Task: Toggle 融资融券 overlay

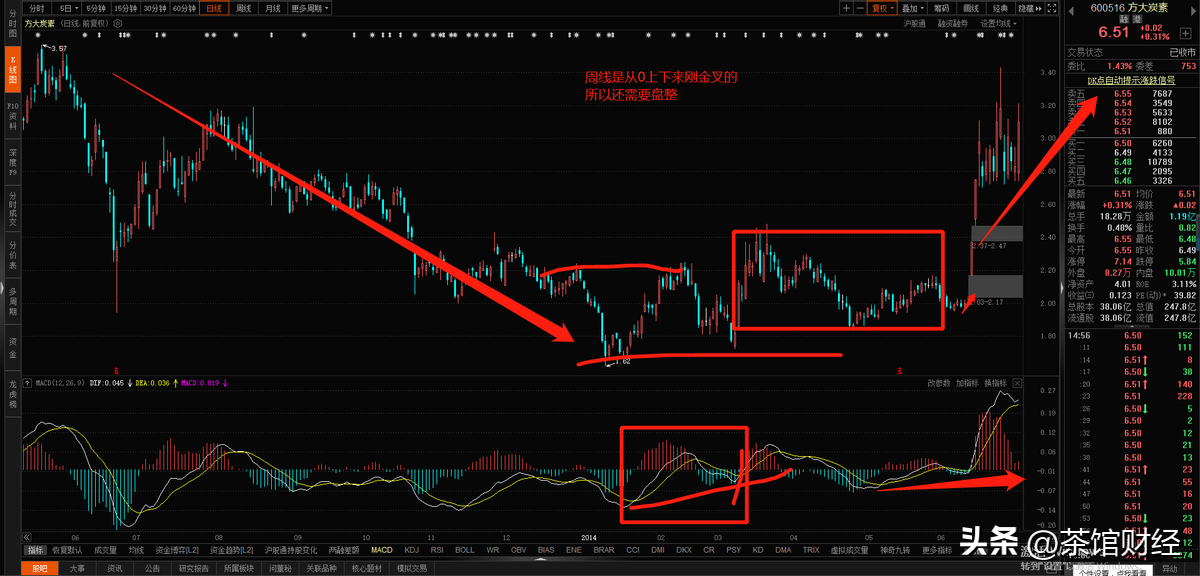Action: point(952,22)
